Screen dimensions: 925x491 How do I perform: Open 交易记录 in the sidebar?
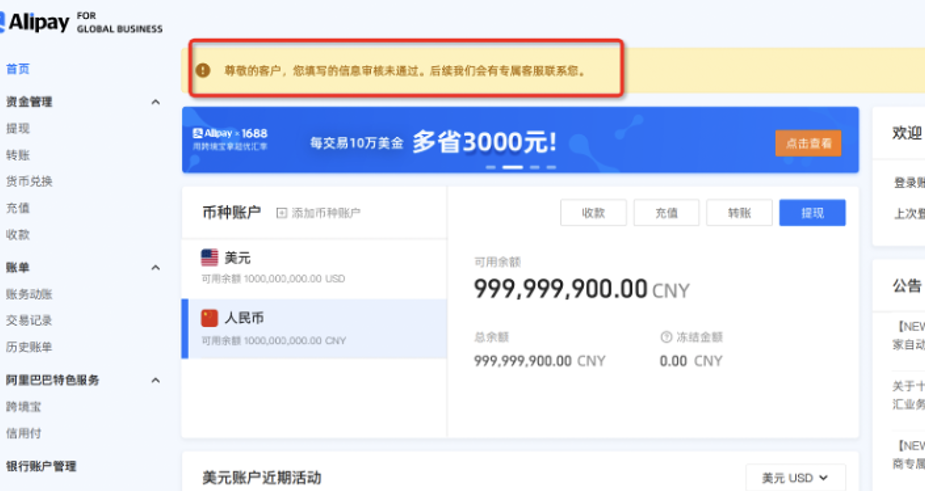tap(29, 320)
